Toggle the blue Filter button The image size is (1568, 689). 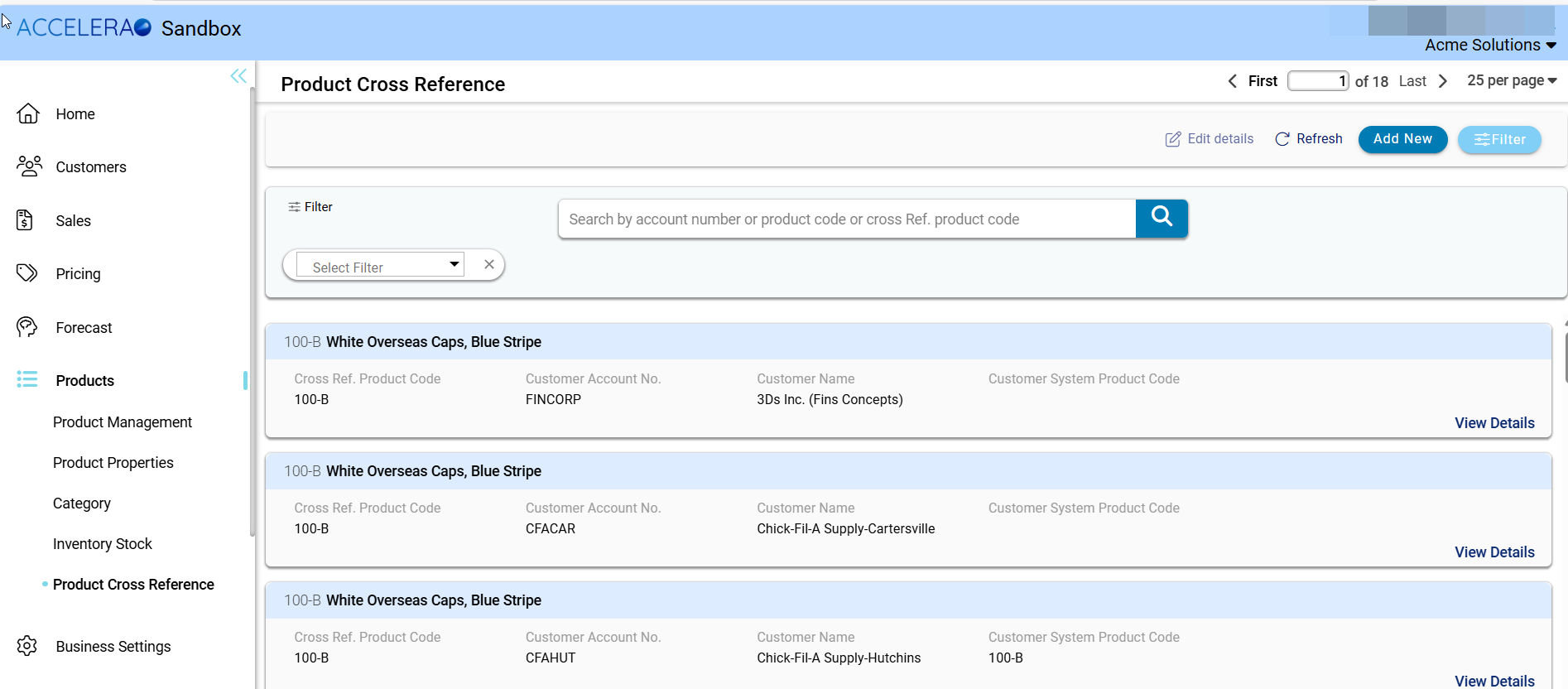tap(1499, 140)
